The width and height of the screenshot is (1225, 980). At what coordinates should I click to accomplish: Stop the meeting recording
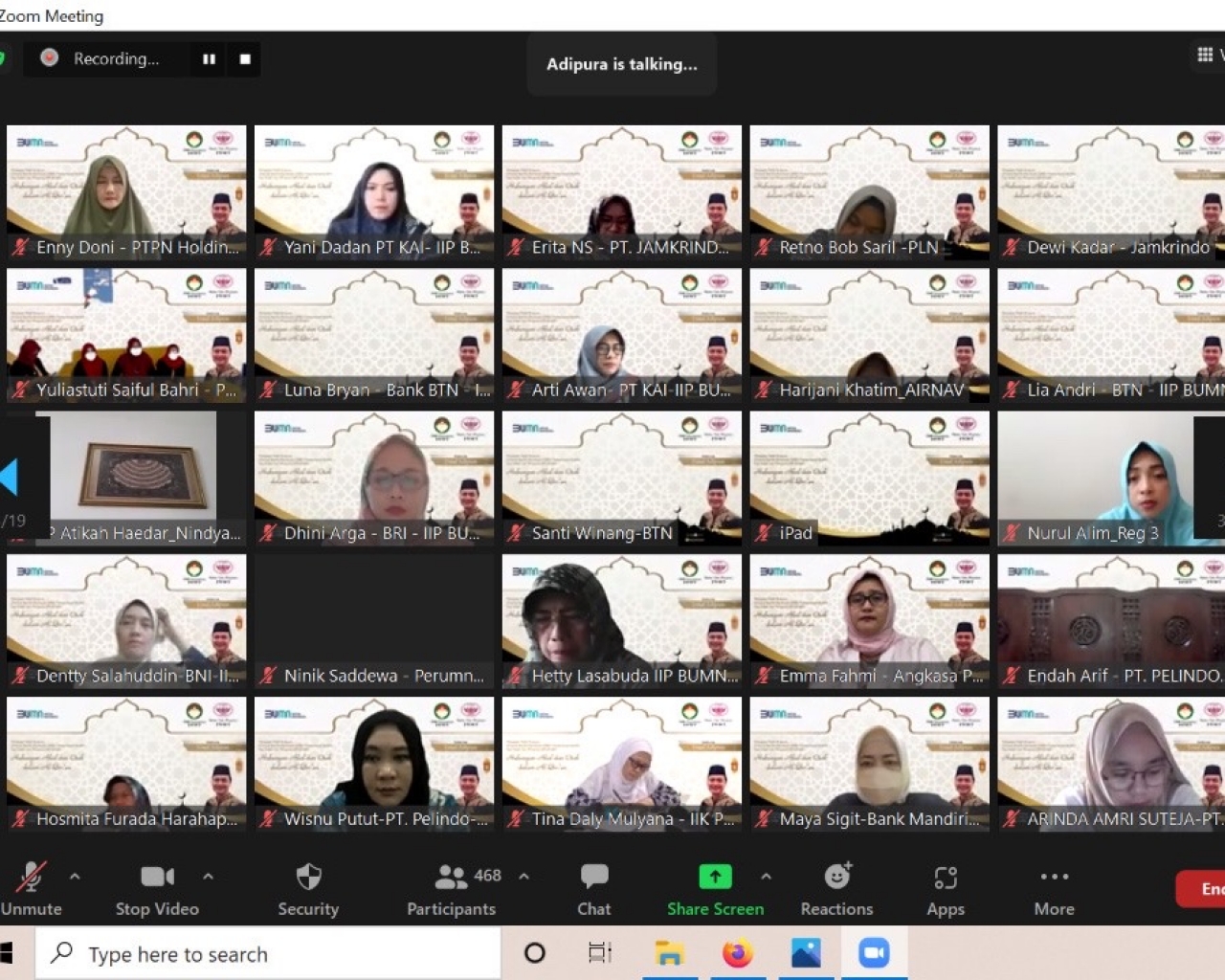245,59
